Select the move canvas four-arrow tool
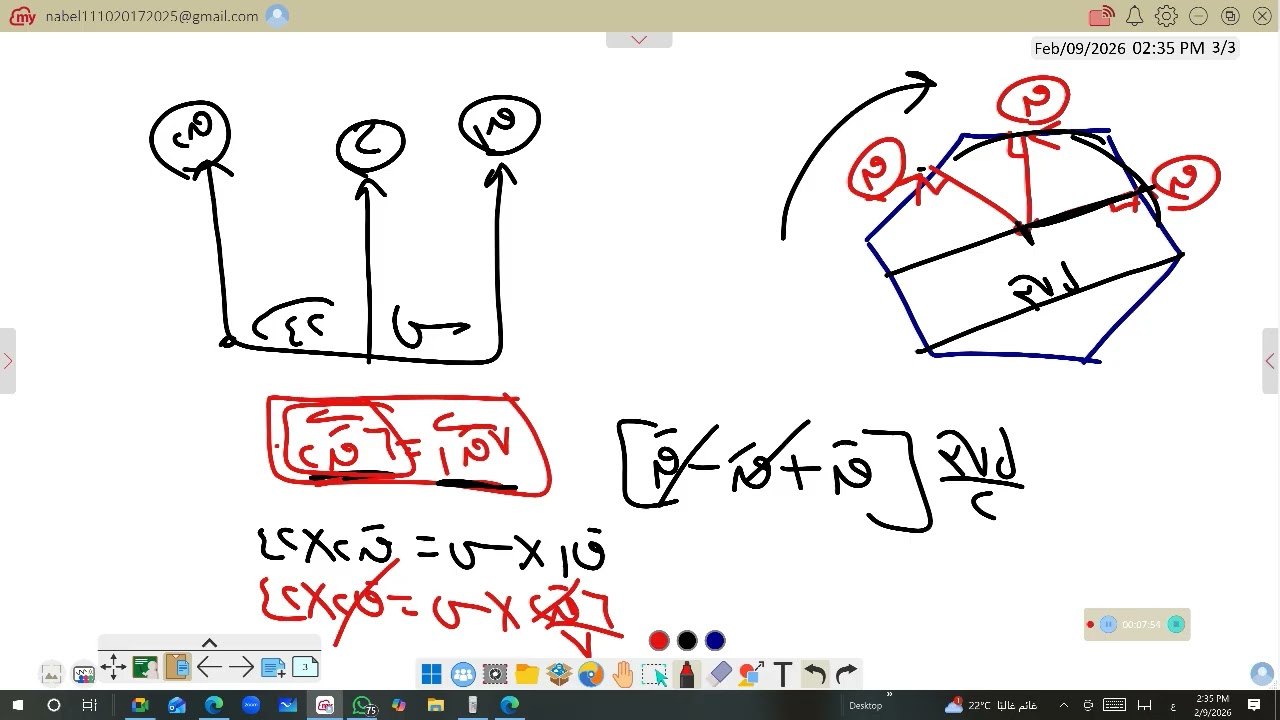The height and width of the screenshot is (720, 1280). click(113, 667)
